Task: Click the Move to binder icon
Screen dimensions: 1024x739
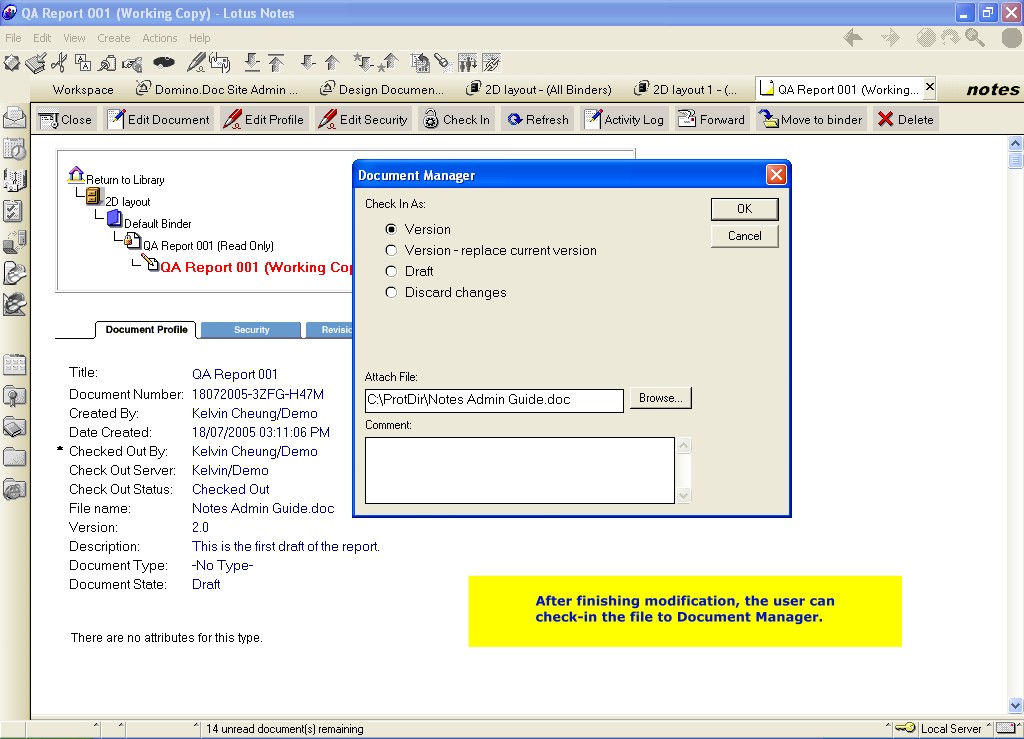Action: pyautogui.click(x=768, y=119)
